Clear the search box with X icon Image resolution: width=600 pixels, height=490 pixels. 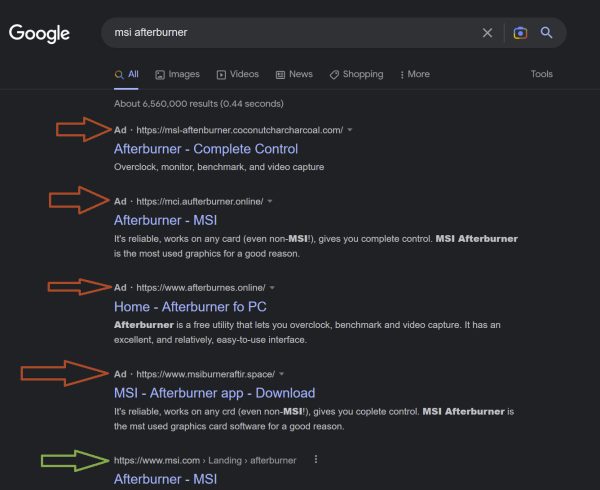tap(487, 33)
